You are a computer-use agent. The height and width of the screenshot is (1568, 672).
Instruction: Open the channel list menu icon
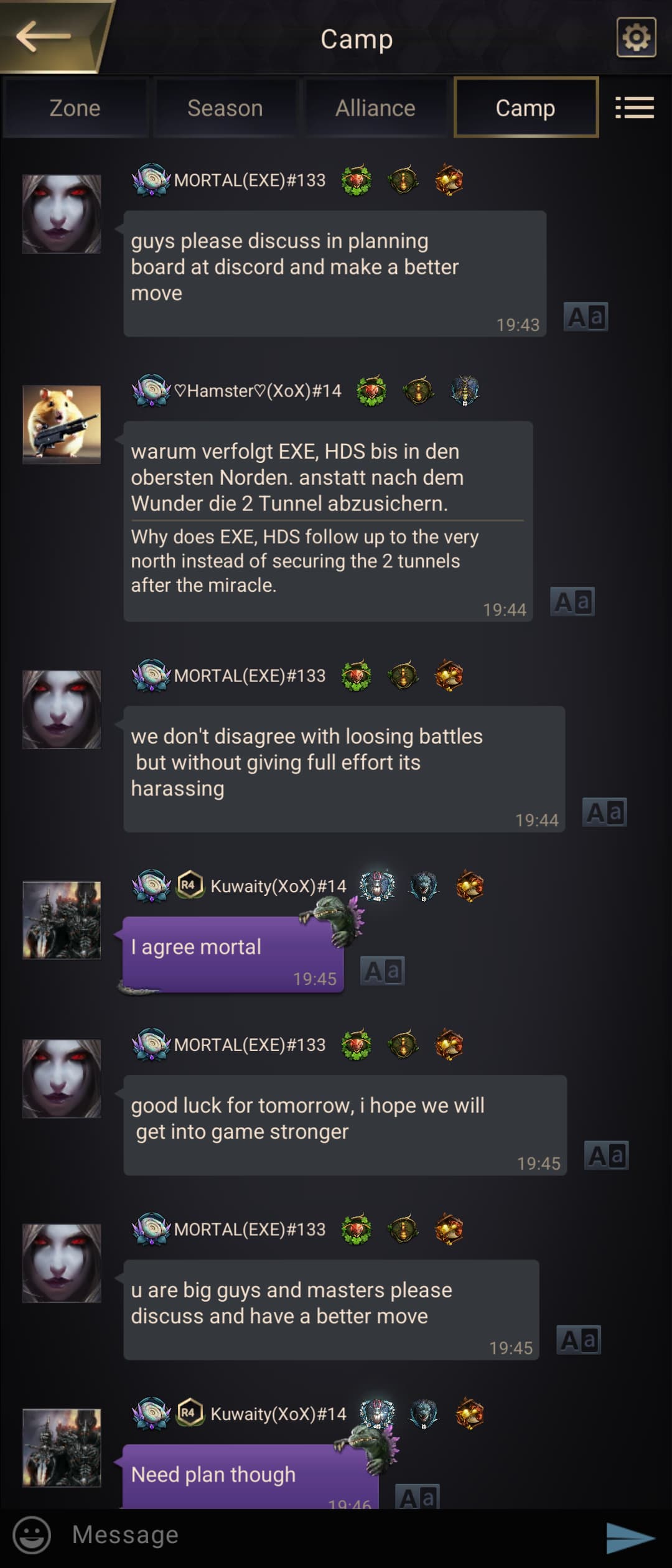(635, 108)
